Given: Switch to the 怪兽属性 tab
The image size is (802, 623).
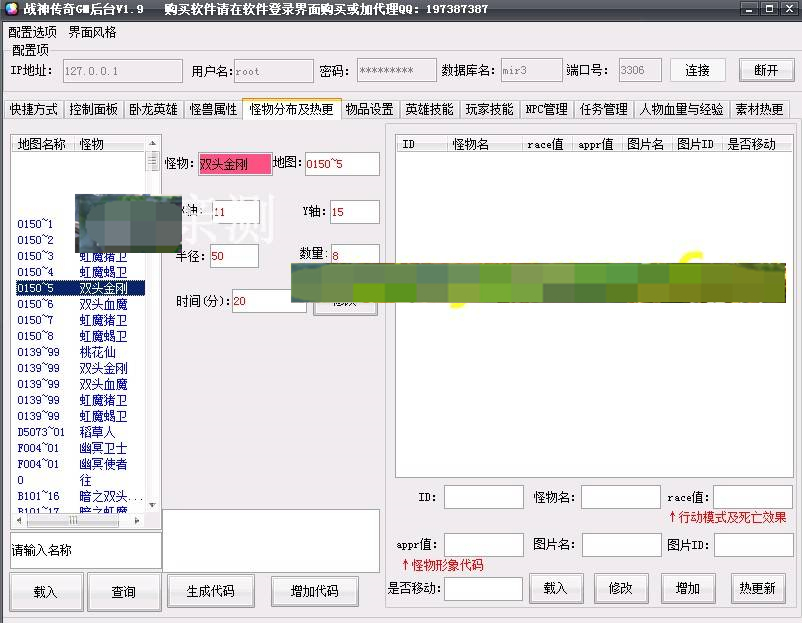Looking at the screenshot, I should (x=213, y=109).
